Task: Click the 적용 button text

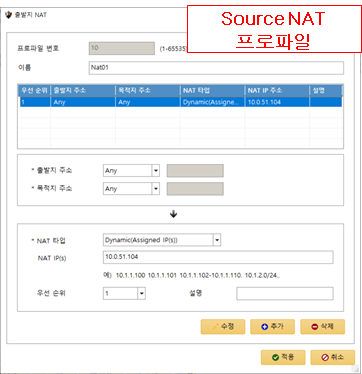Action: tap(288, 357)
